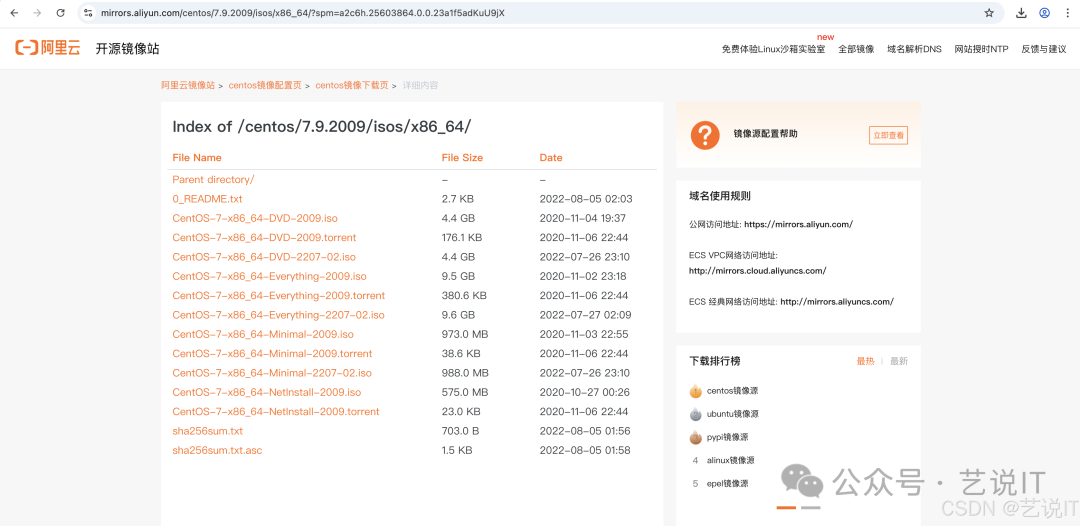Select the 最热 ranking tab
The image size is (1080, 526).
pyautogui.click(x=865, y=361)
